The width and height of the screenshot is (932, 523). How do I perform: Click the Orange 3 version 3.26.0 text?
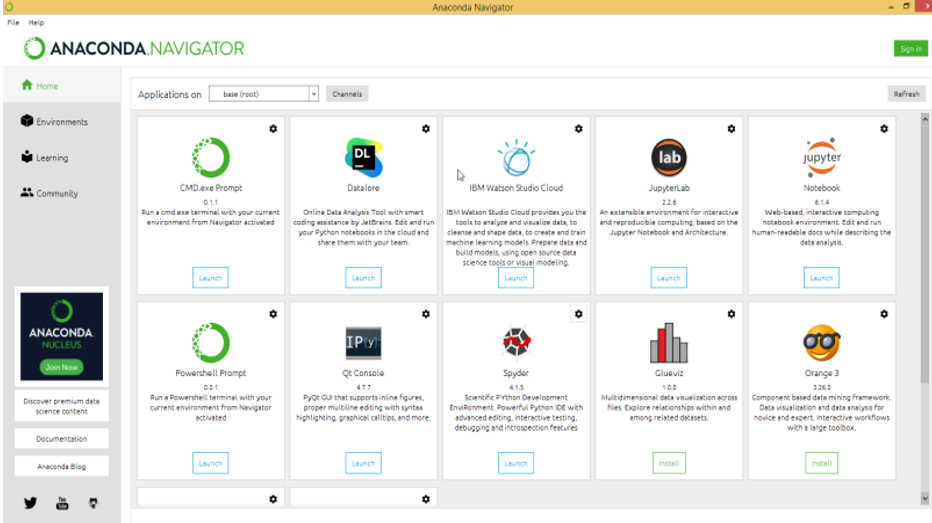click(x=821, y=387)
